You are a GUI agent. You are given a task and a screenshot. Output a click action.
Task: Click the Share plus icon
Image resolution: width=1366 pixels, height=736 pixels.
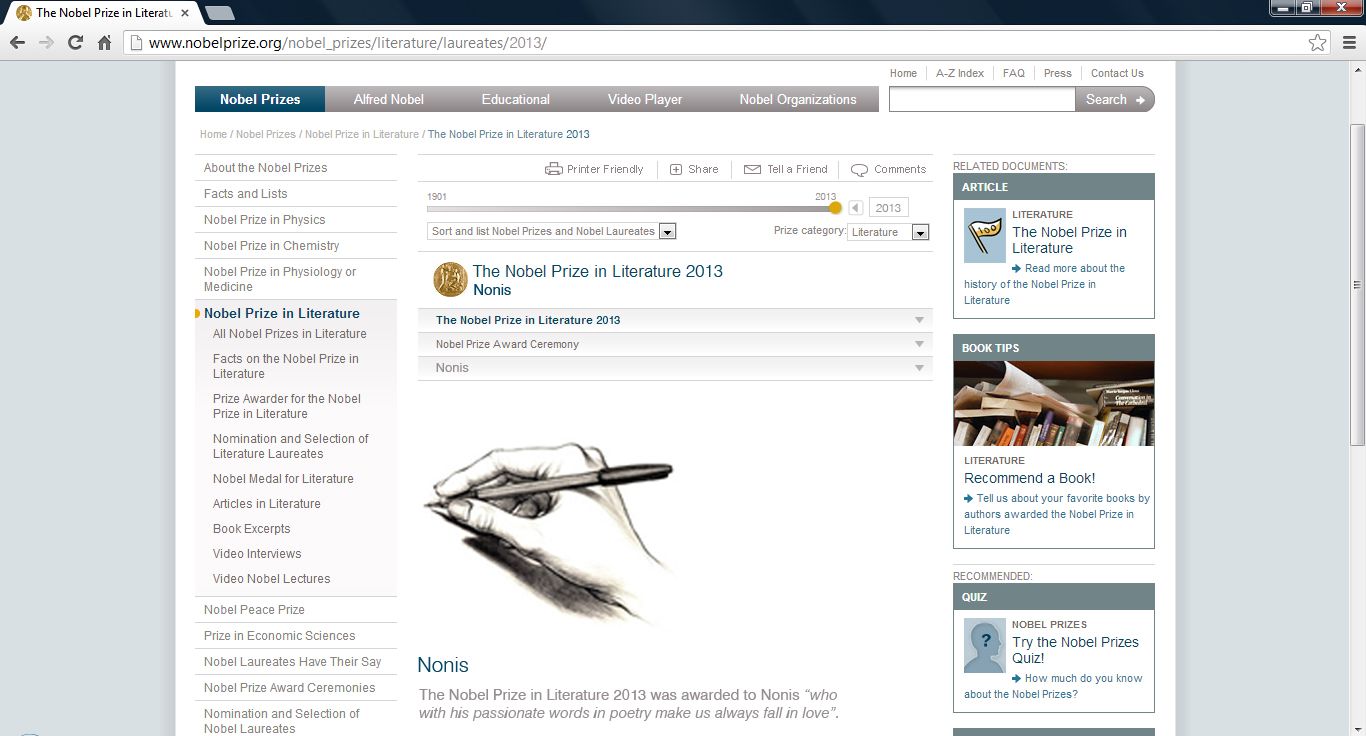[676, 169]
